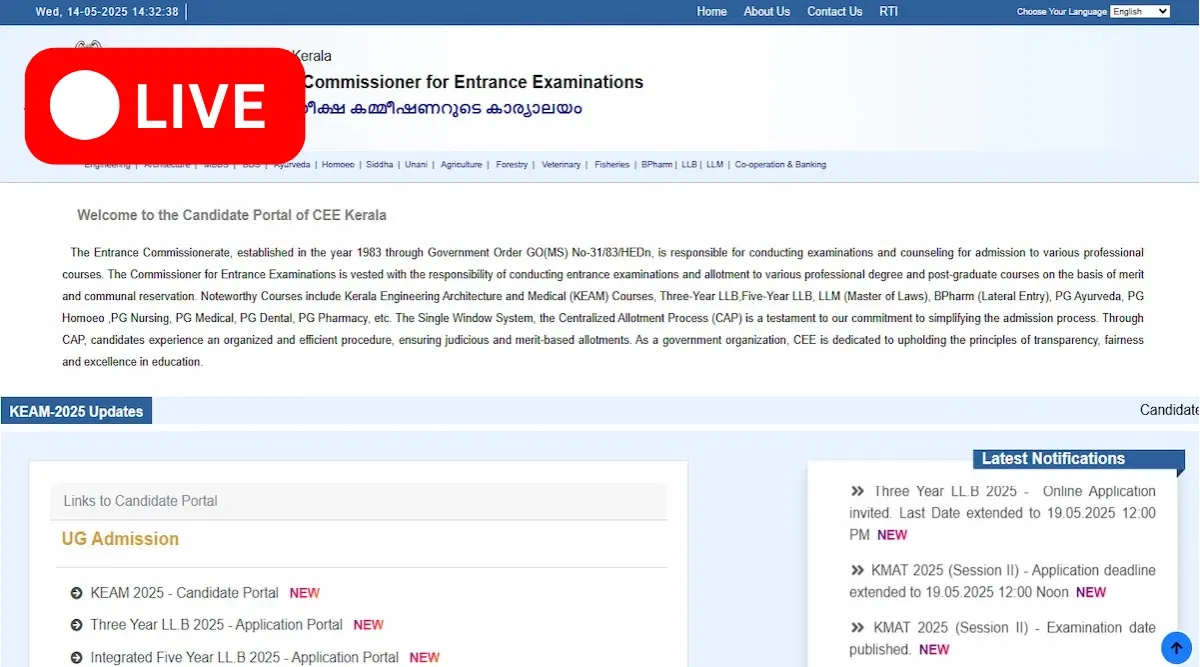This screenshot has height=667, width=1200.
Task: Open KMAT Session II examination date notification
Action: coord(1002,638)
